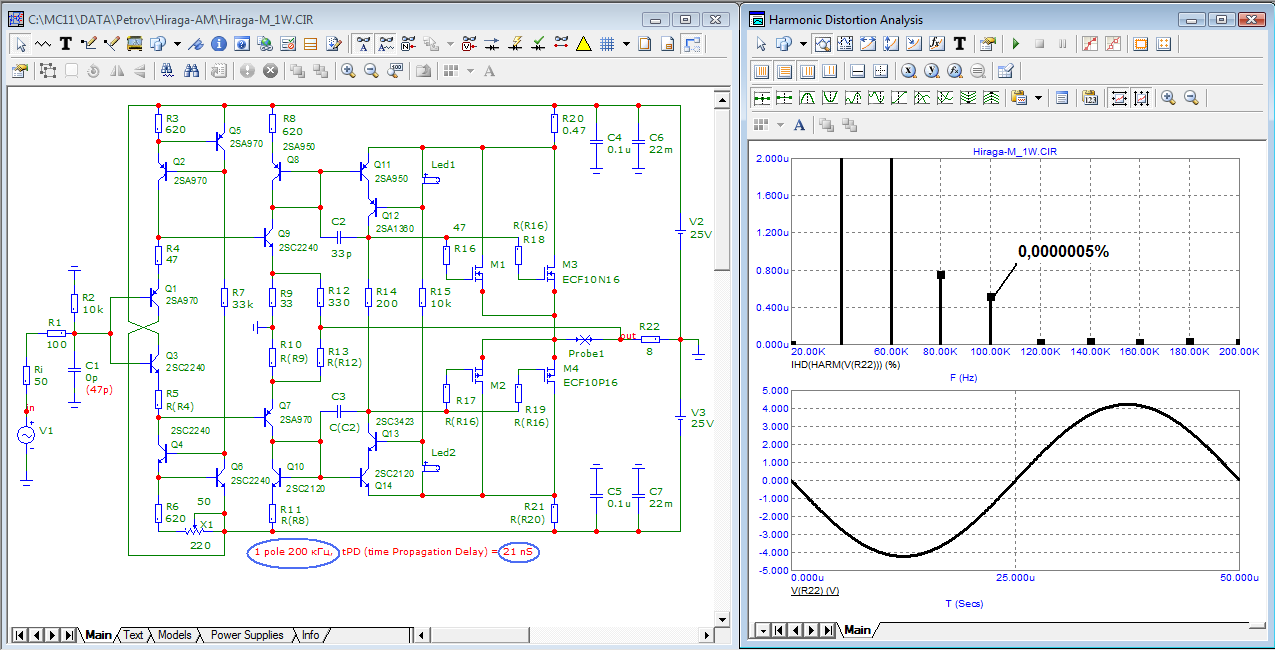Select the Wire mode tool in schematic window
This screenshot has height=650, width=1275.
point(87,44)
